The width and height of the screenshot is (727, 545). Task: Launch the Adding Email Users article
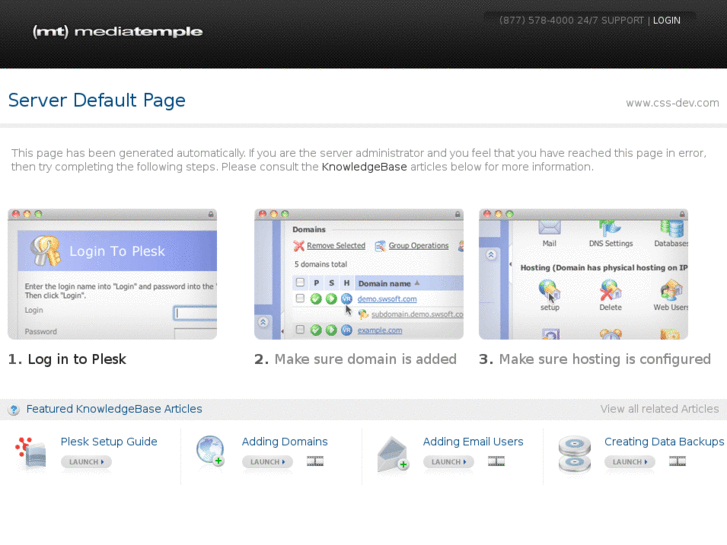[448, 462]
